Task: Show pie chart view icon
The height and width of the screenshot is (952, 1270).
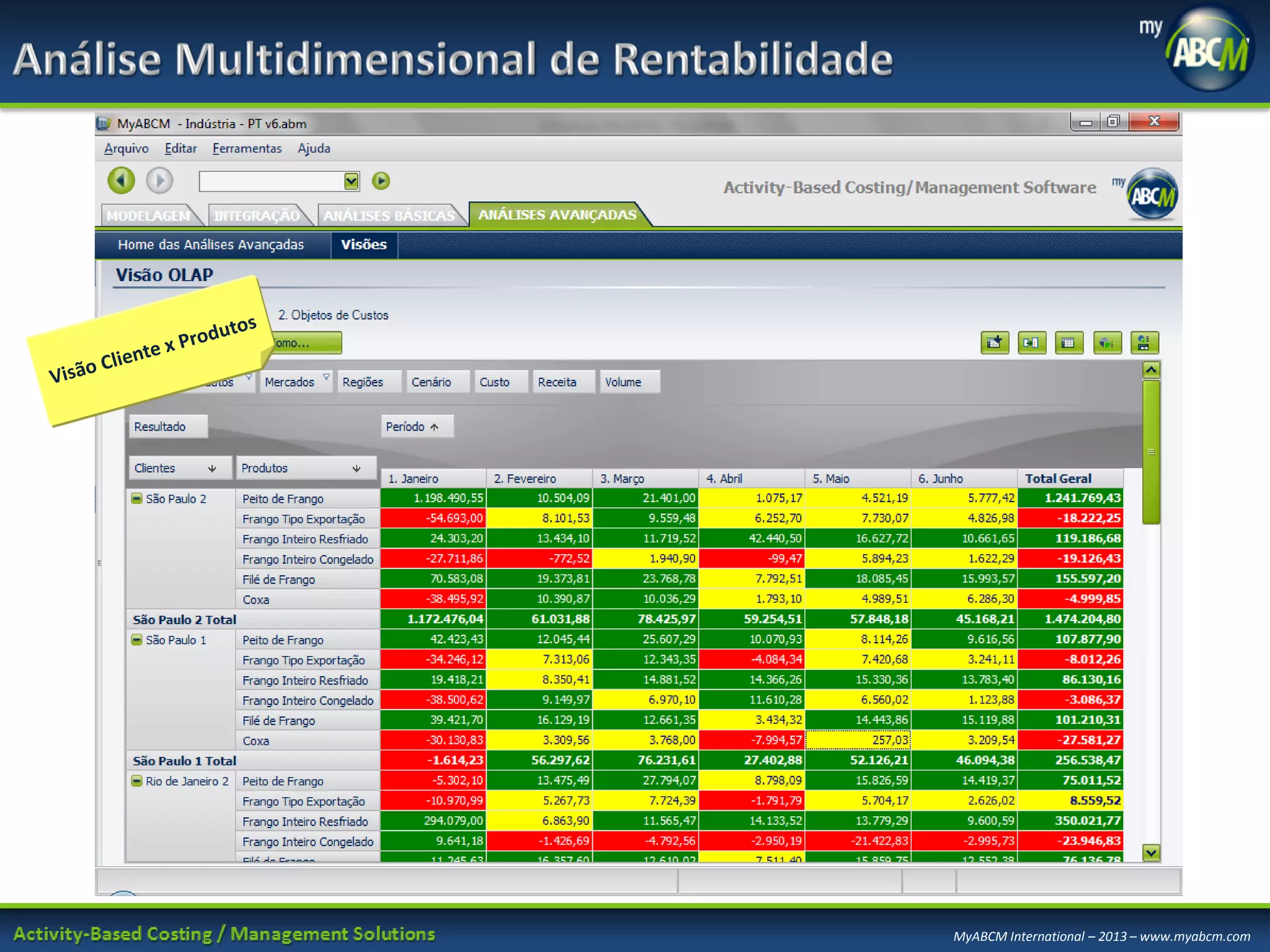Action: 1107,343
